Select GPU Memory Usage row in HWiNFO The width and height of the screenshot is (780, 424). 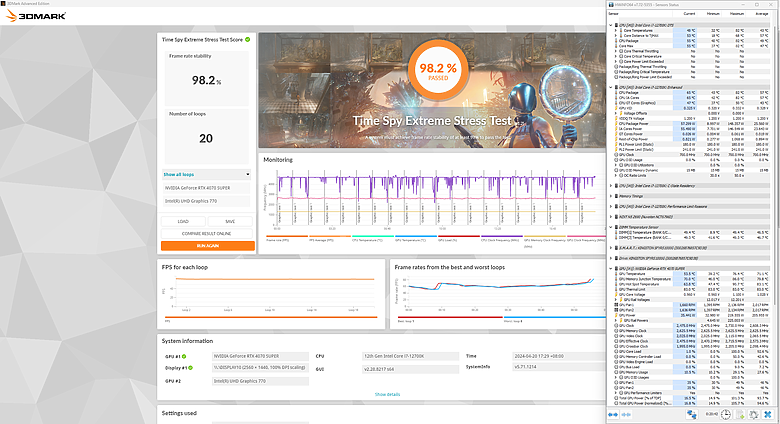coord(690,372)
